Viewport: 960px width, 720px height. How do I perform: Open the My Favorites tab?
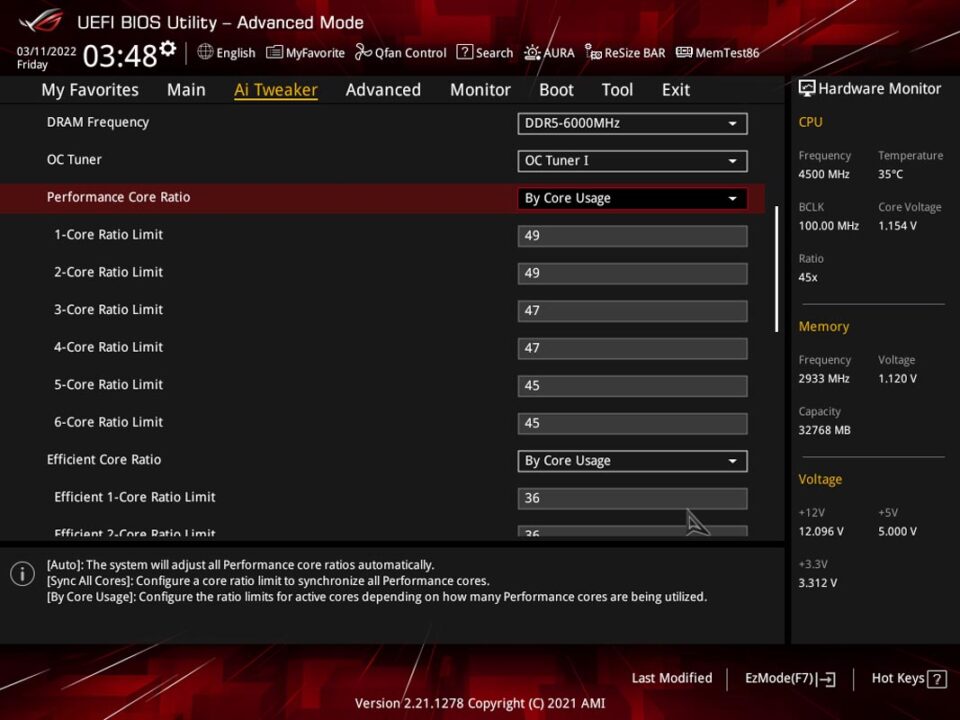pos(90,90)
